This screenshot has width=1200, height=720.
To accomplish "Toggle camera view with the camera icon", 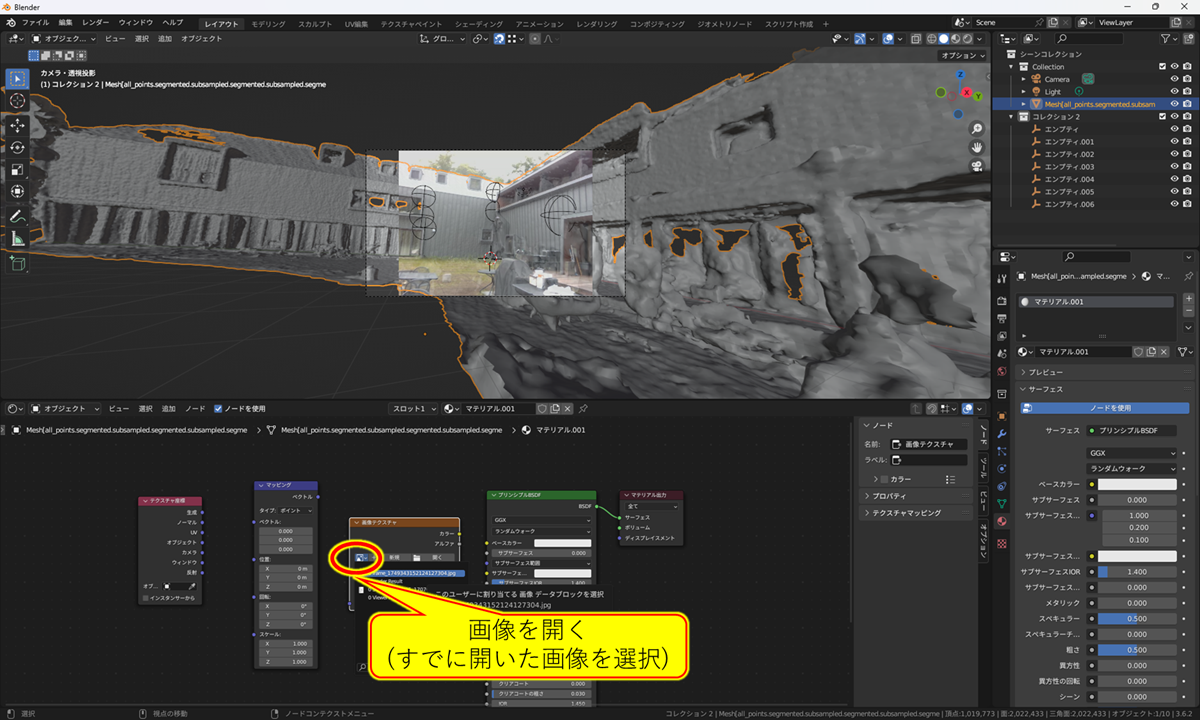I will click(x=976, y=166).
